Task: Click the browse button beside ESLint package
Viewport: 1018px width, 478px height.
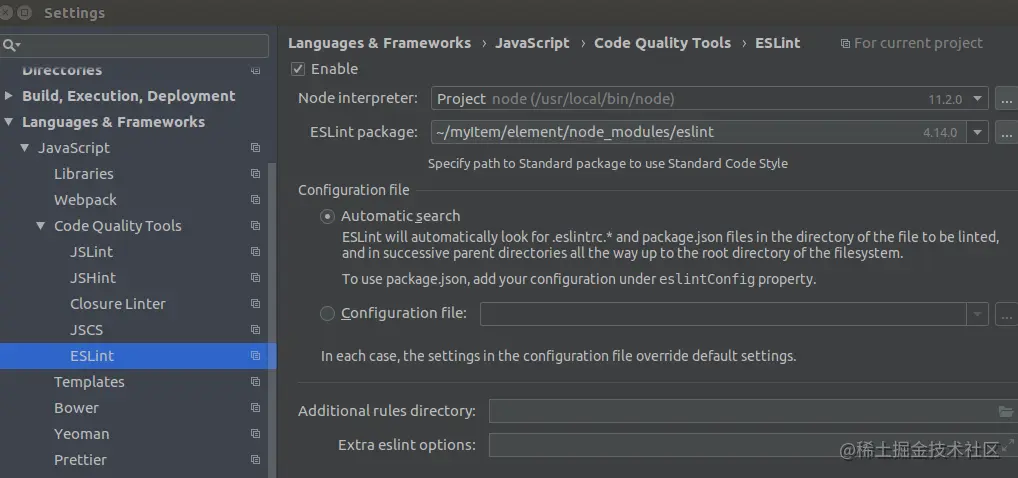Action: [1006, 132]
